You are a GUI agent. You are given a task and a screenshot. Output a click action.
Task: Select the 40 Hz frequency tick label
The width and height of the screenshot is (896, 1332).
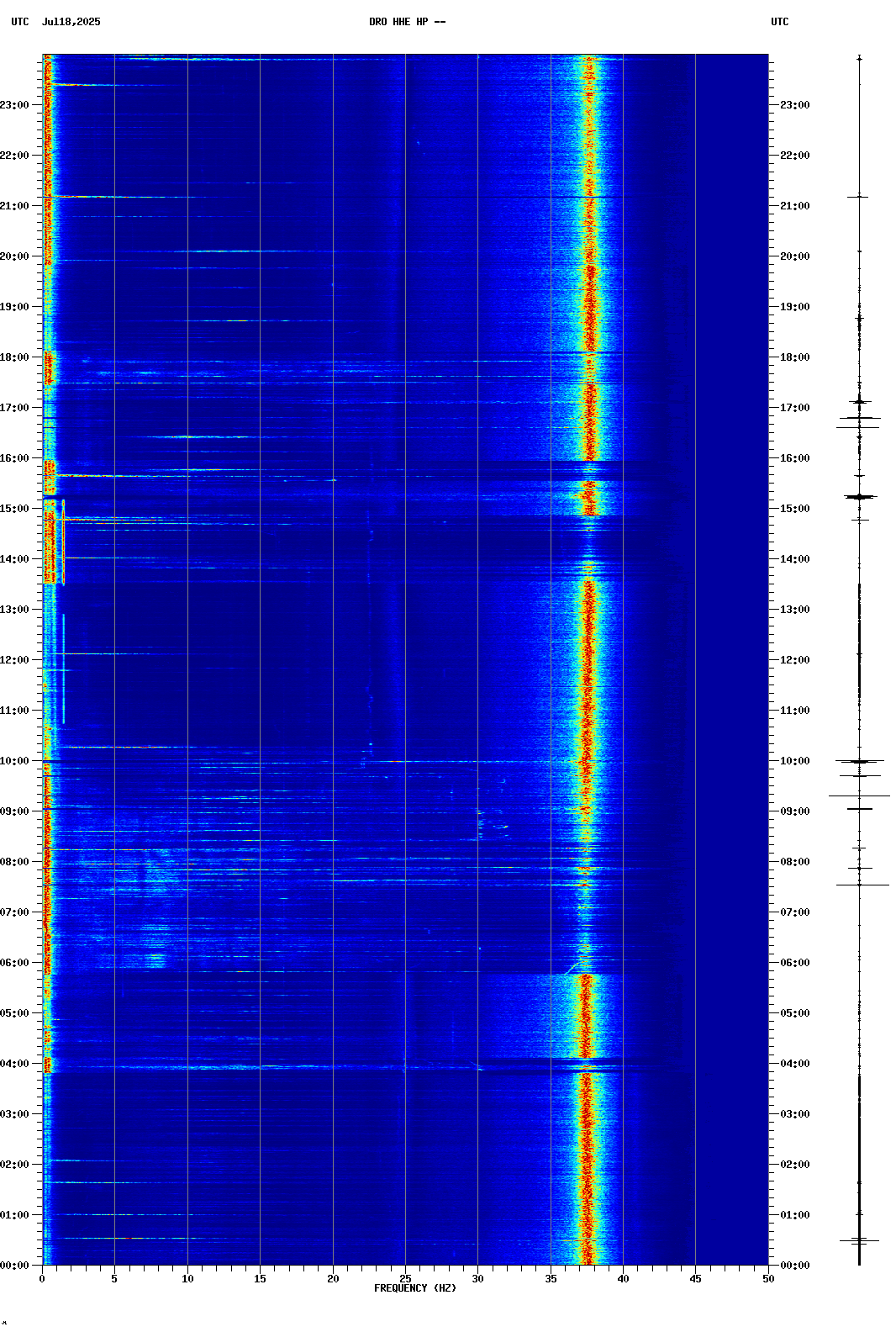[x=623, y=1279]
